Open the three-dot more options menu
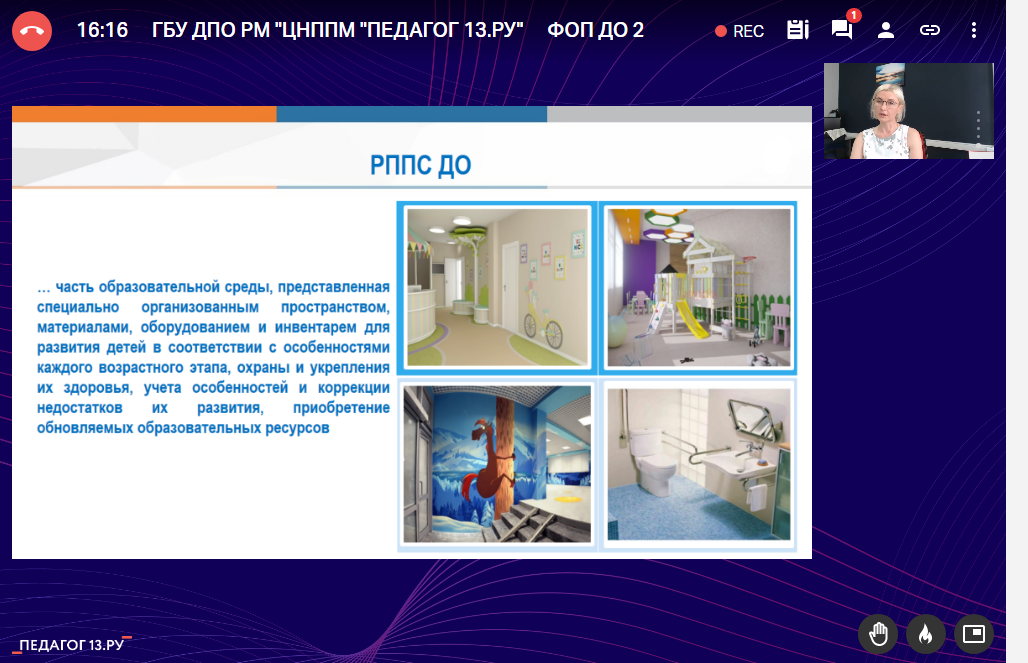 974,30
